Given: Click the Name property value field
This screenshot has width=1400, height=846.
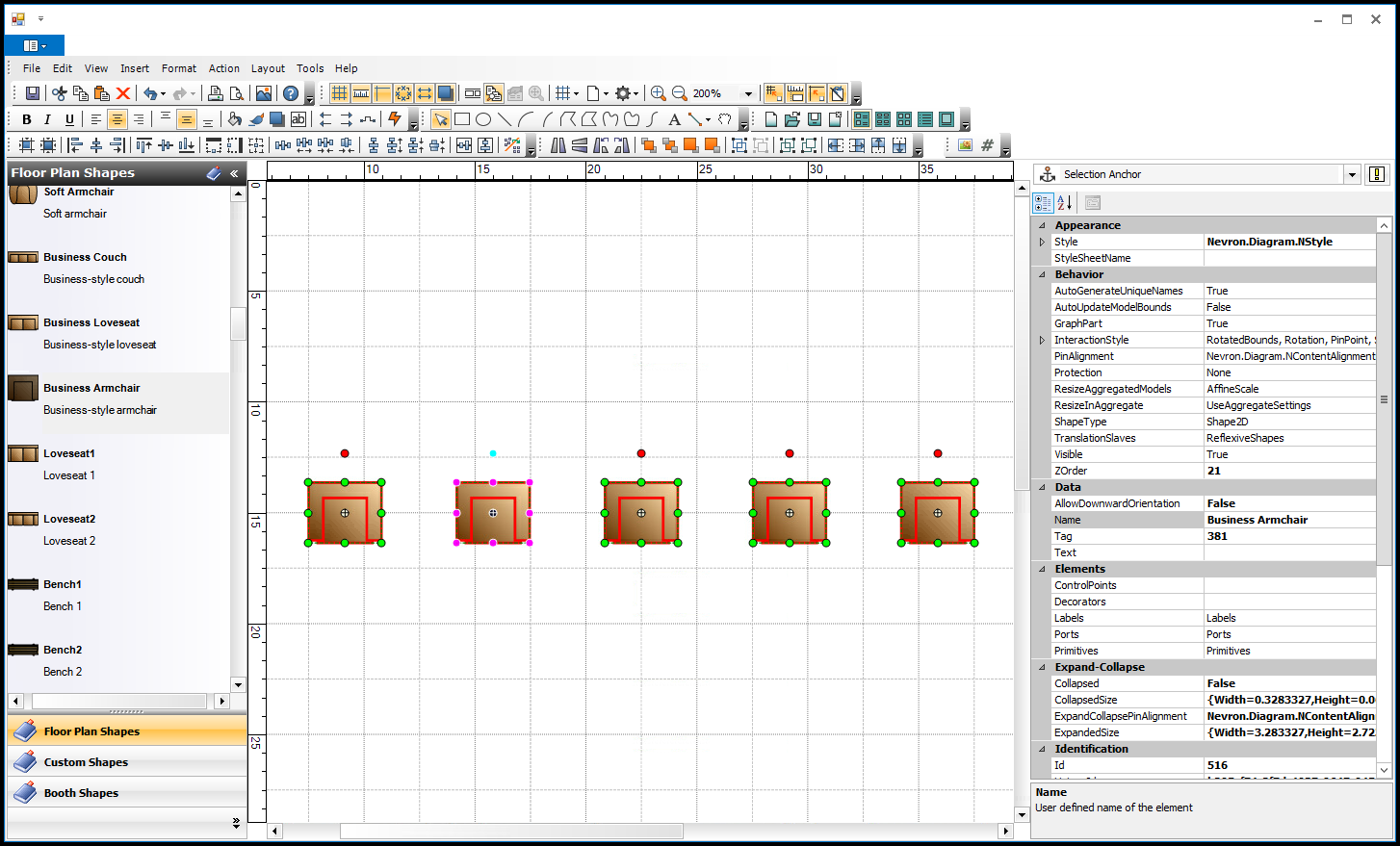Looking at the screenshot, I should pos(1289,520).
